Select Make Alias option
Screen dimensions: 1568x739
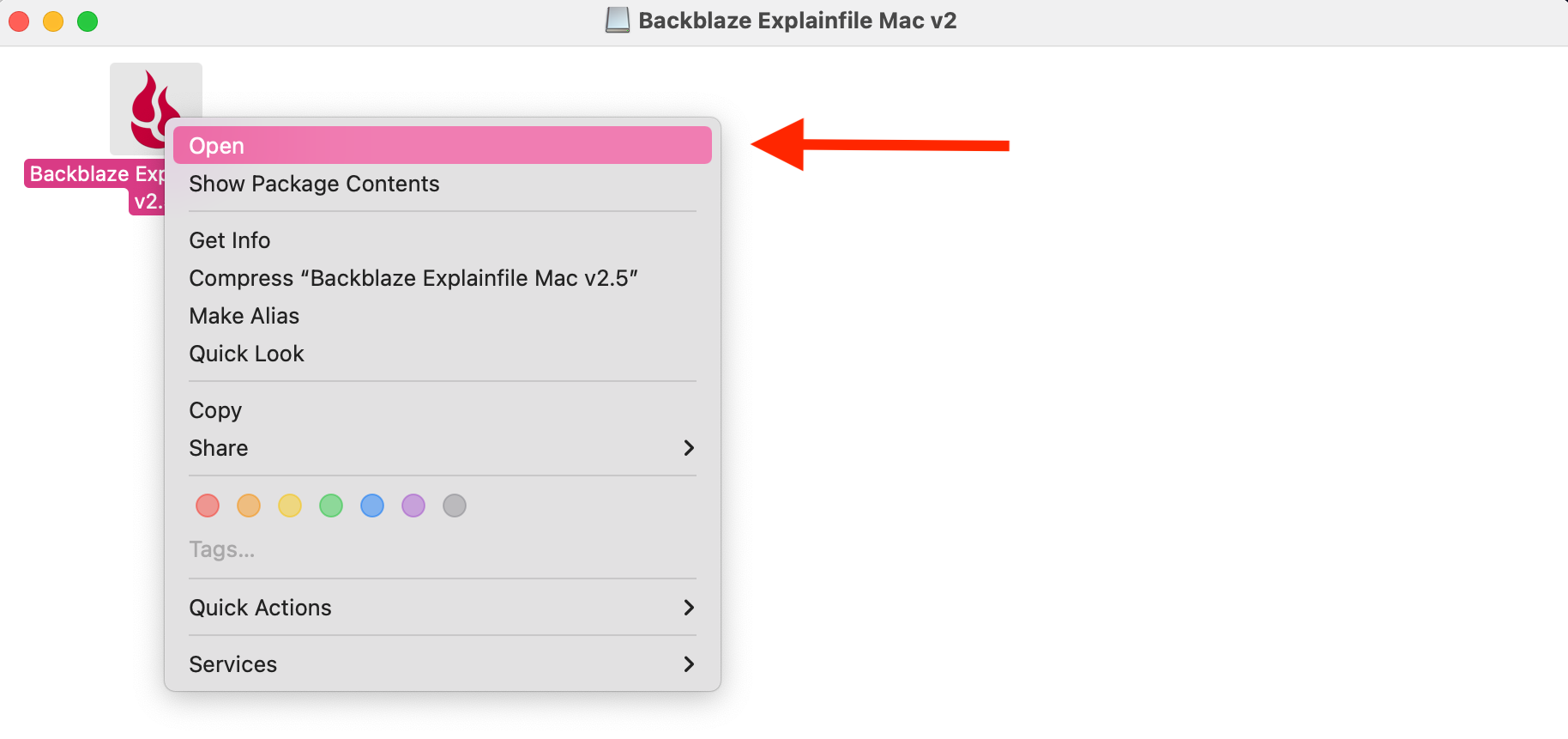pos(443,316)
